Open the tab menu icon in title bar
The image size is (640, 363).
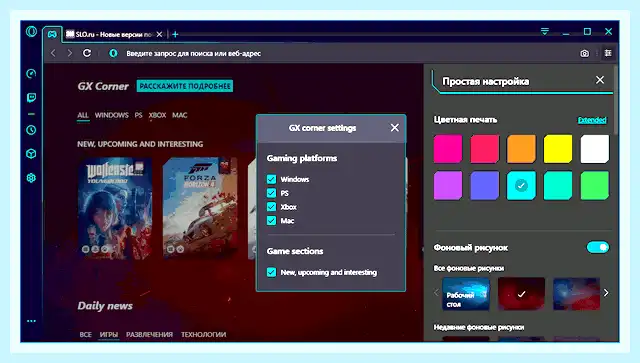(544, 31)
